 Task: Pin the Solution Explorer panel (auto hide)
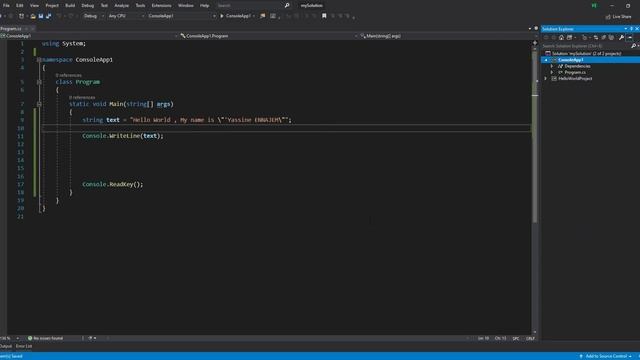[x=631, y=29]
